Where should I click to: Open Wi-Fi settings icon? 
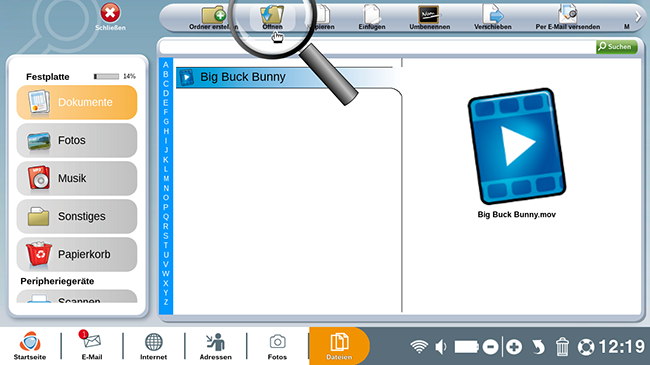pyautogui.click(x=419, y=346)
